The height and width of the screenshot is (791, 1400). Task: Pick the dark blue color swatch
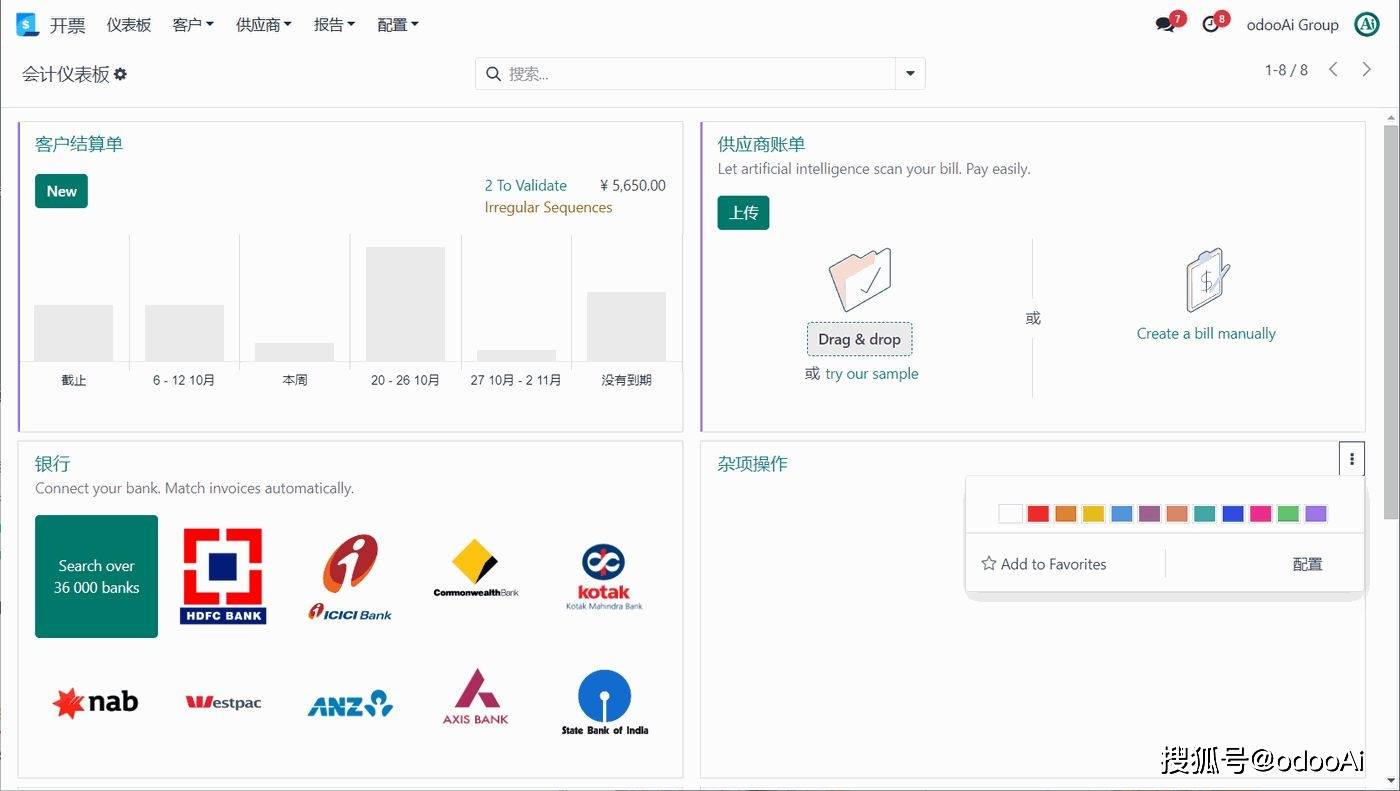(x=1232, y=513)
